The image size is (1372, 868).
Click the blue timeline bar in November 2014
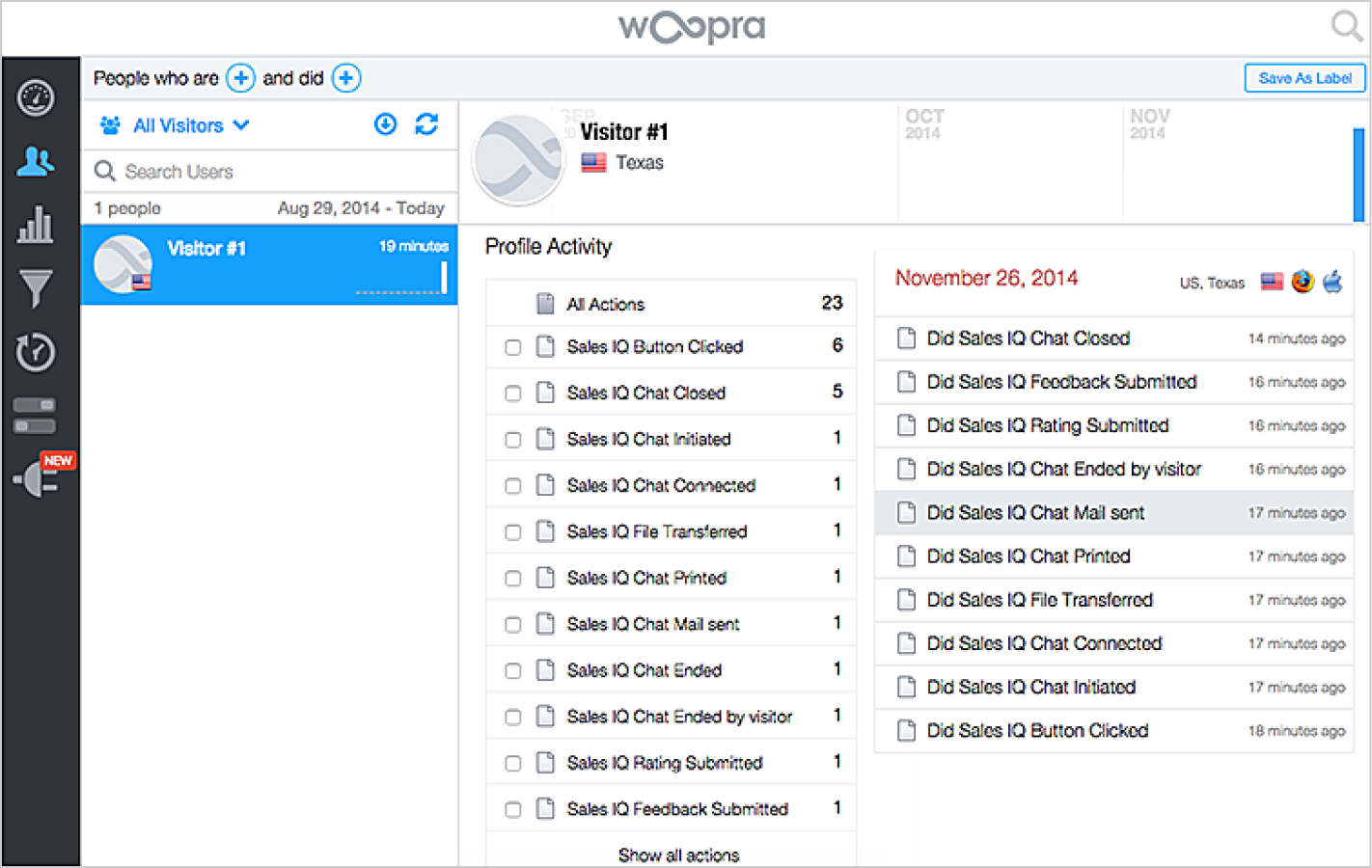click(x=1358, y=175)
